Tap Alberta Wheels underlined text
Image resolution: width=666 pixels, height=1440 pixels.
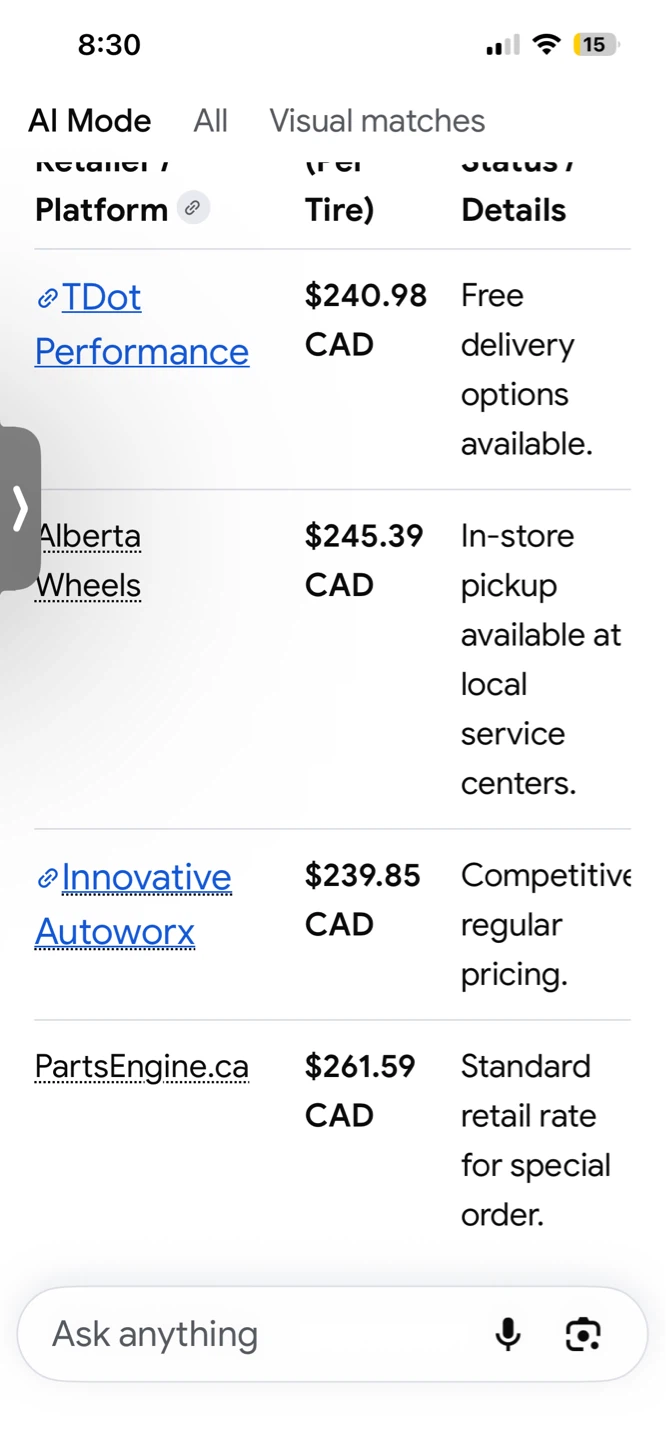tap(88, 560)
